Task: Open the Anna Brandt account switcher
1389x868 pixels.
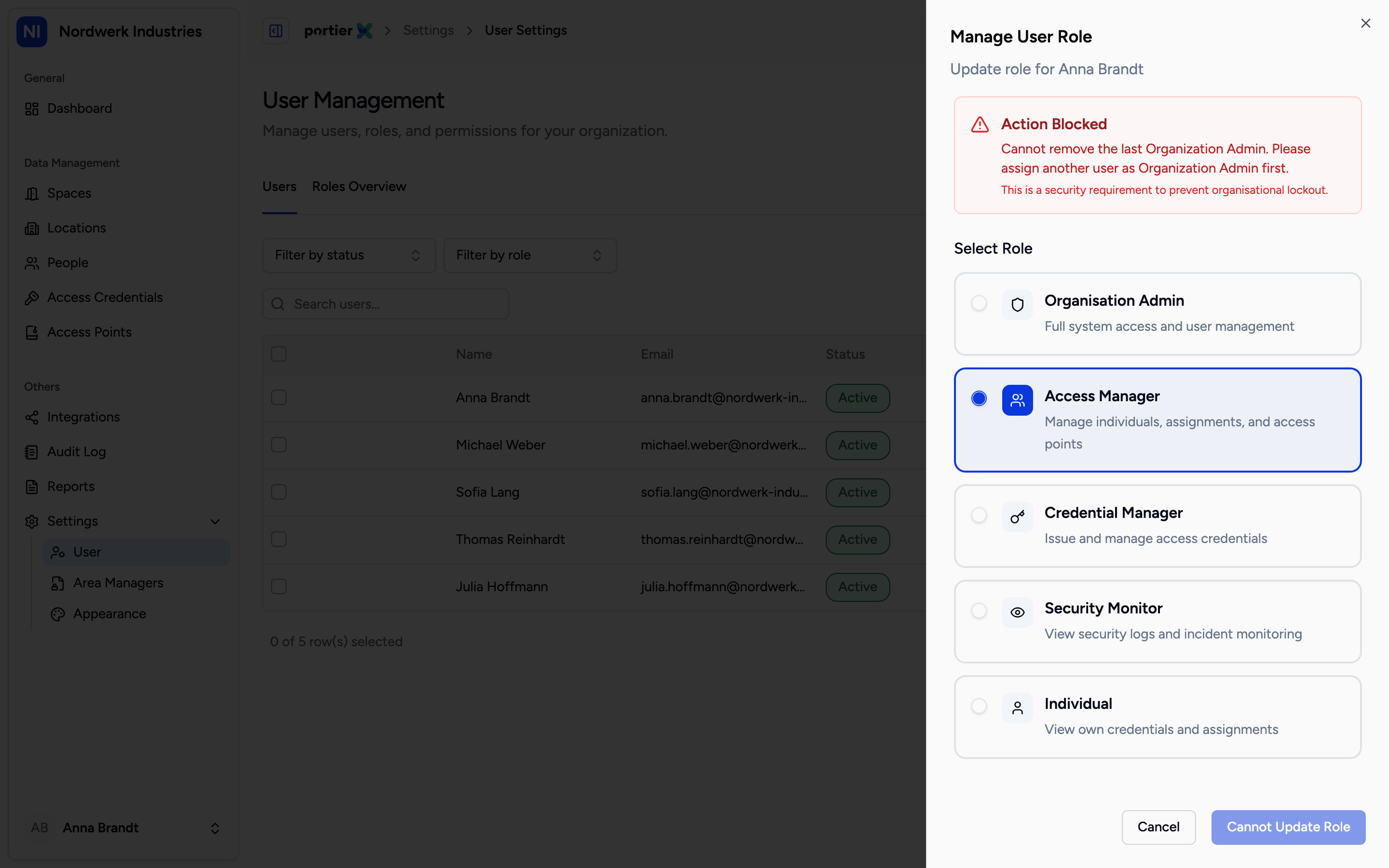Action: click(123, 827)
